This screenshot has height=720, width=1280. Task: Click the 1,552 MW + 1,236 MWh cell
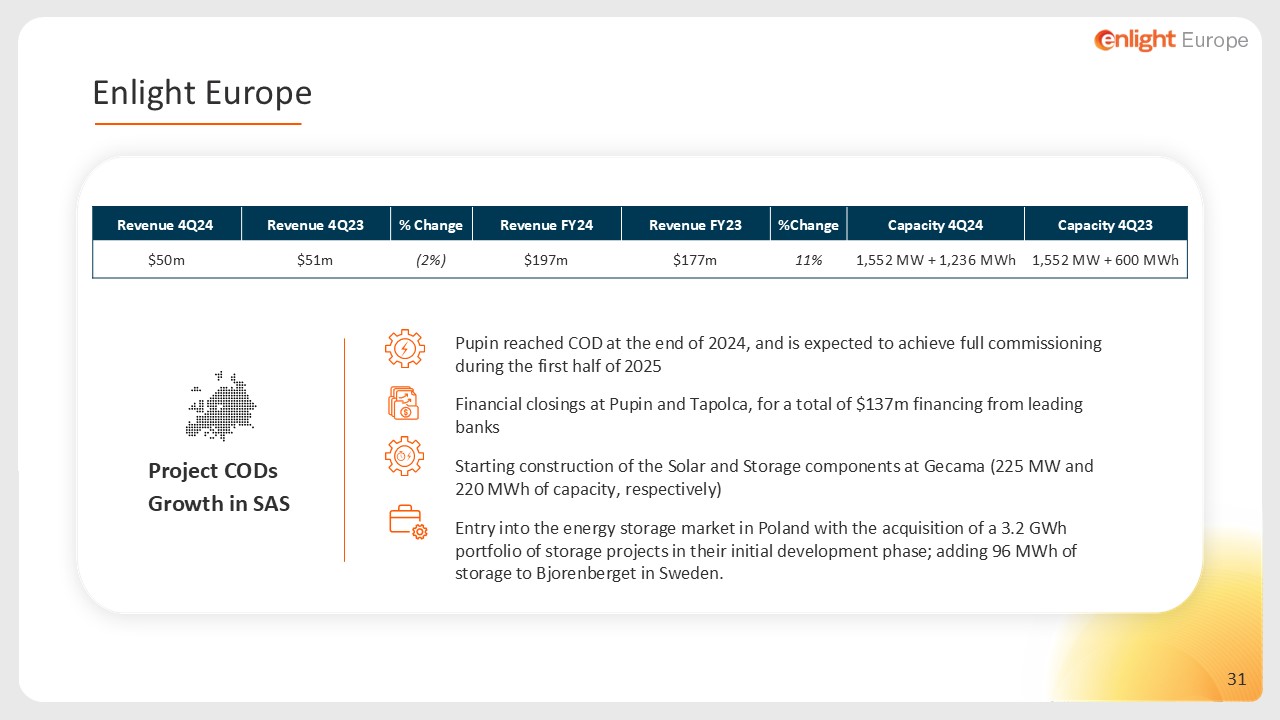(935, 260)
